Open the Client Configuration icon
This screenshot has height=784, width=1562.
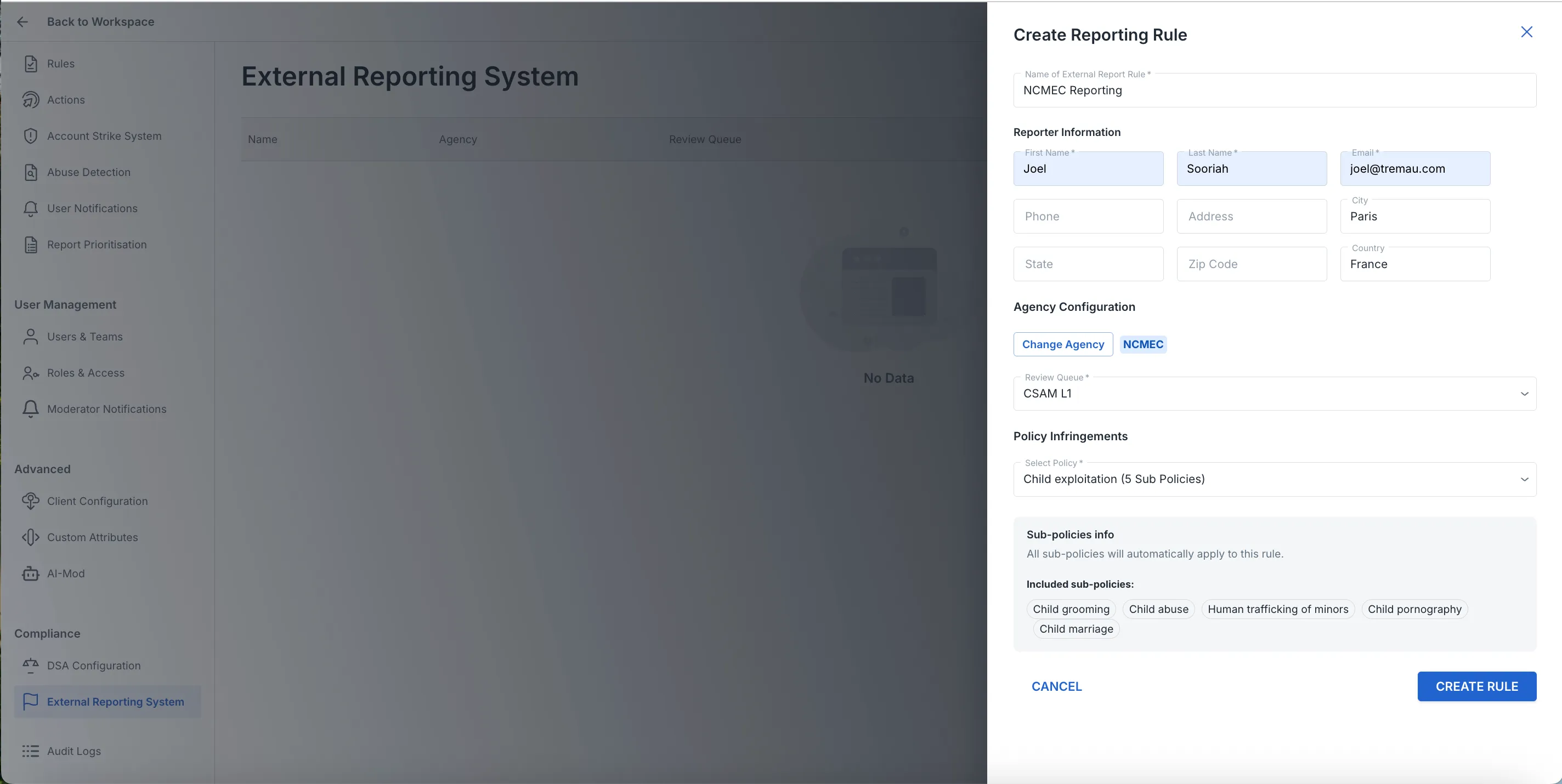(x=30, y=502)
